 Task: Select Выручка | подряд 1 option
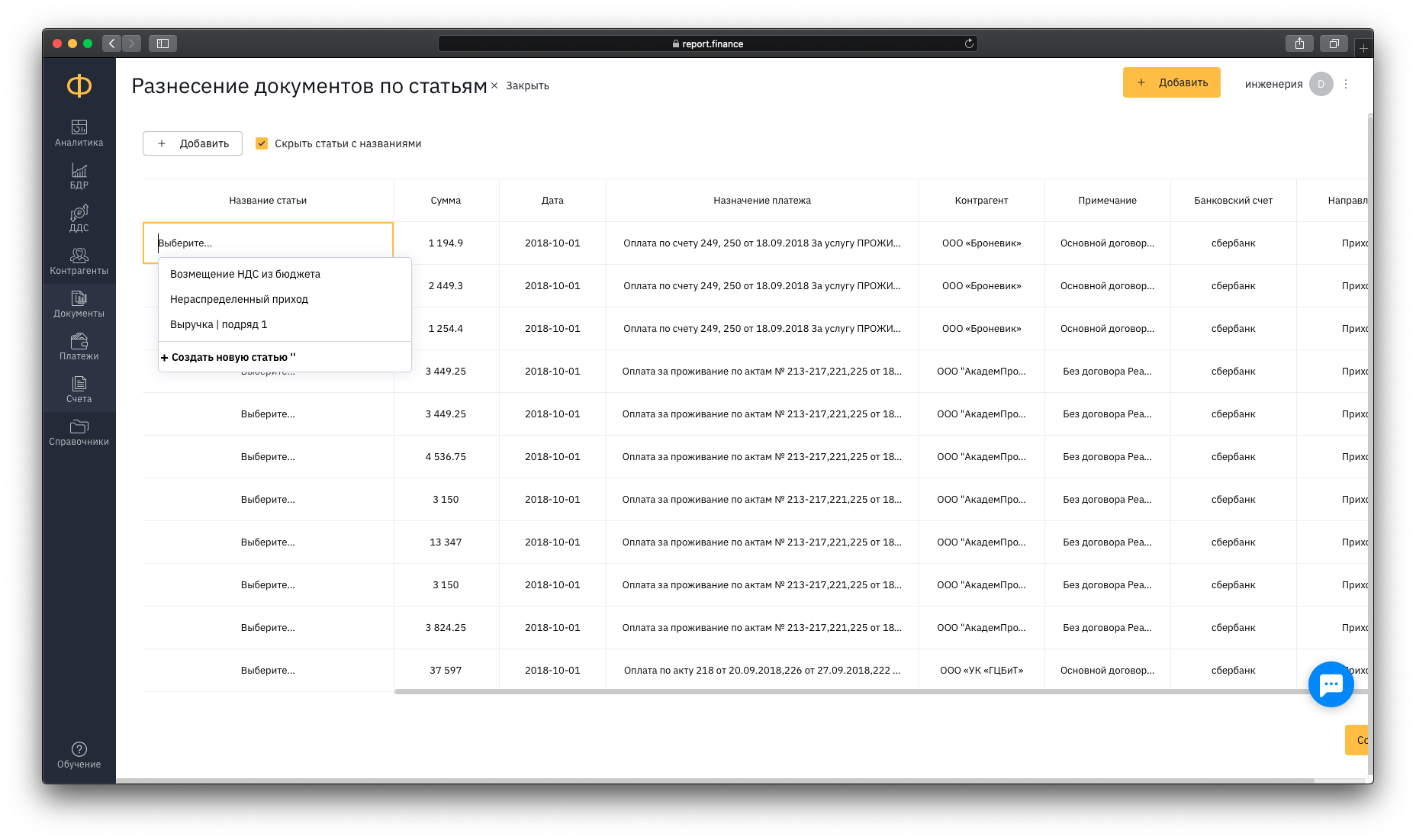point(285,324)
